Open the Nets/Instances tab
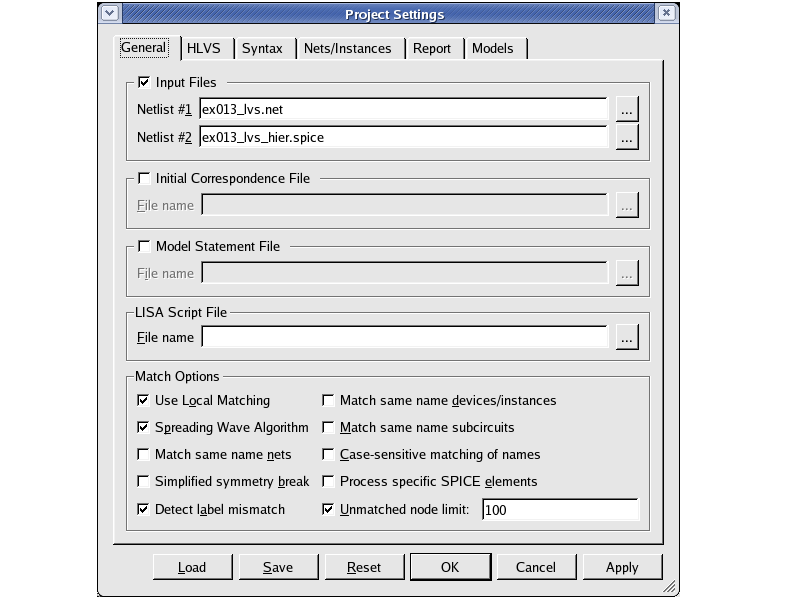The height and width of the screenshot is (600, 800). pyautogui.click(x=349, y=48)
